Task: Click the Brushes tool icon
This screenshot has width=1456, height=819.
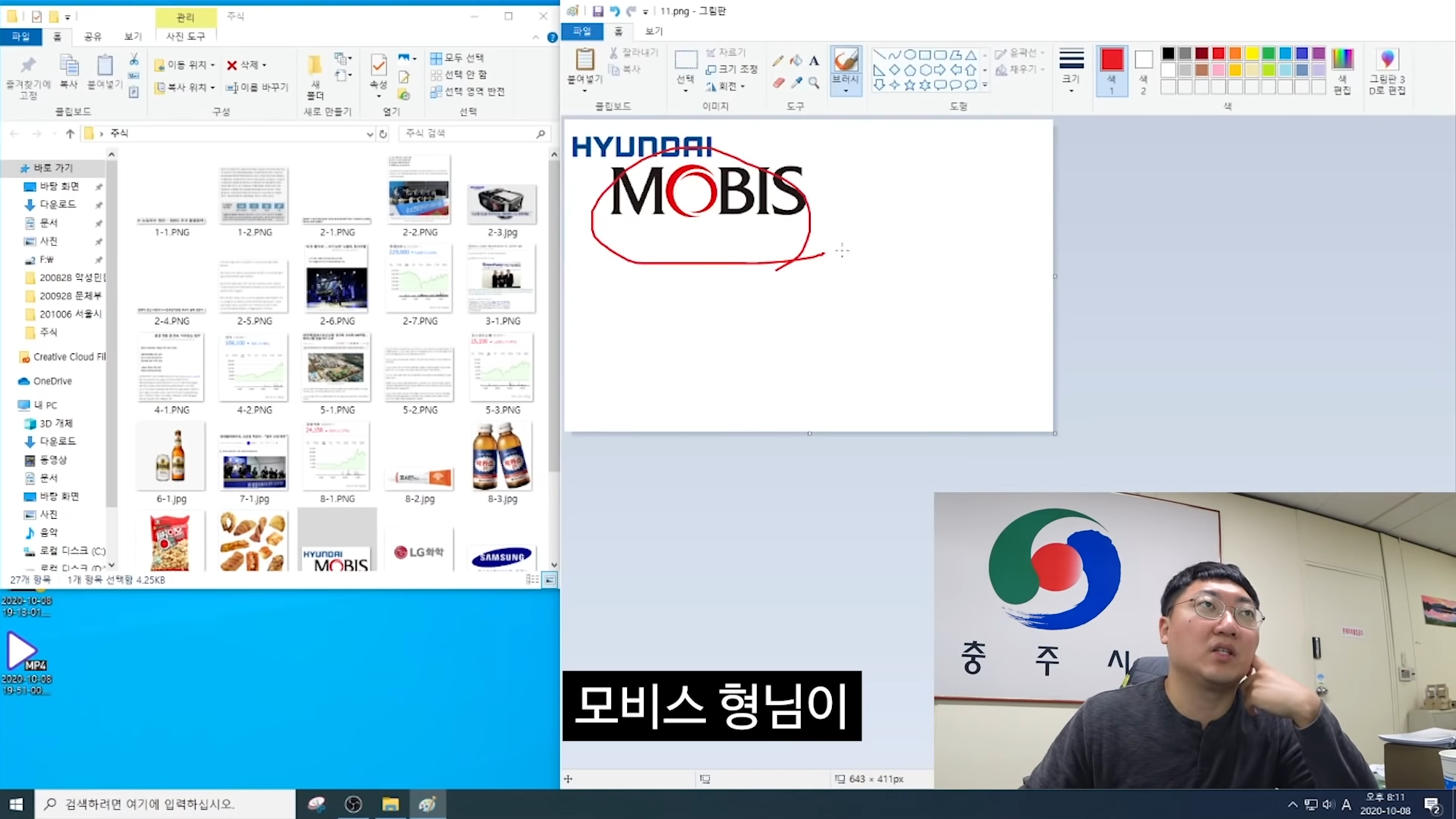Action: (x=846, y=59)
